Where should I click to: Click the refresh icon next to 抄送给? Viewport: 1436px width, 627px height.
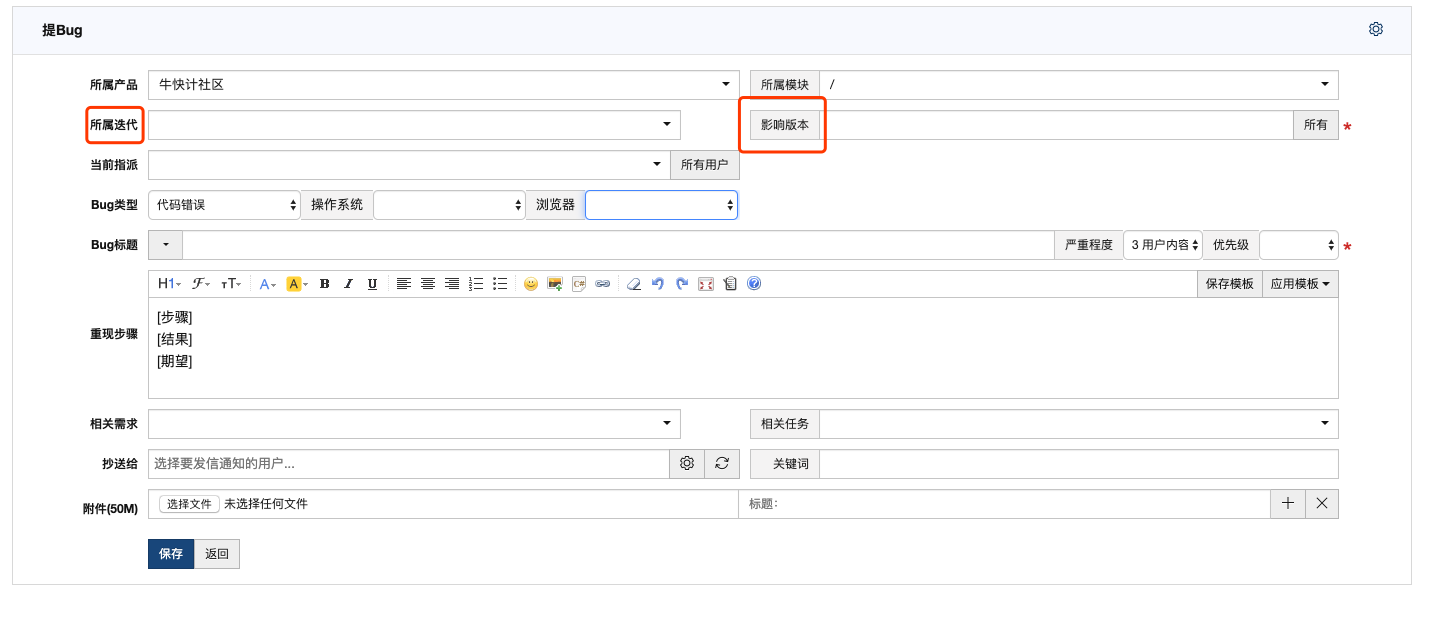(x=722, y=464)
